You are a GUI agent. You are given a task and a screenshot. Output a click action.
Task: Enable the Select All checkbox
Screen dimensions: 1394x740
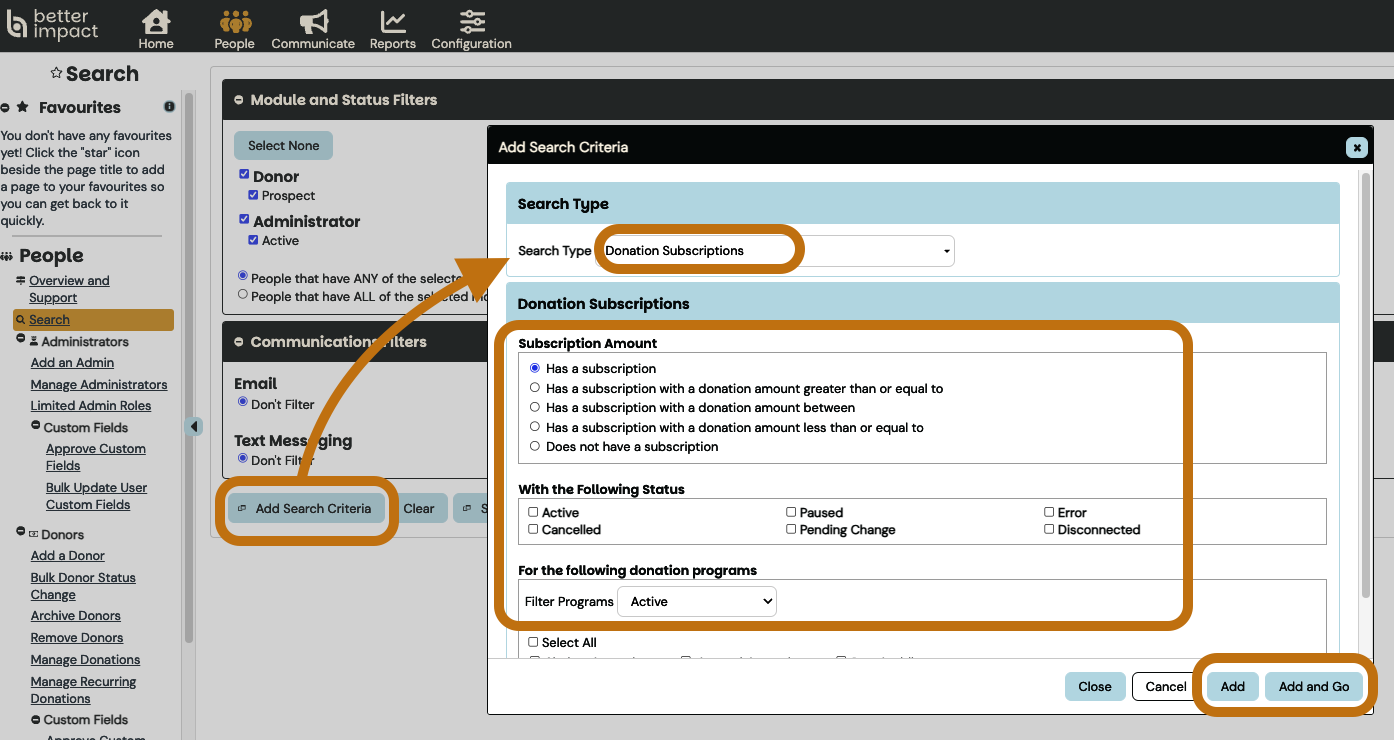click(x=533, y=642)
